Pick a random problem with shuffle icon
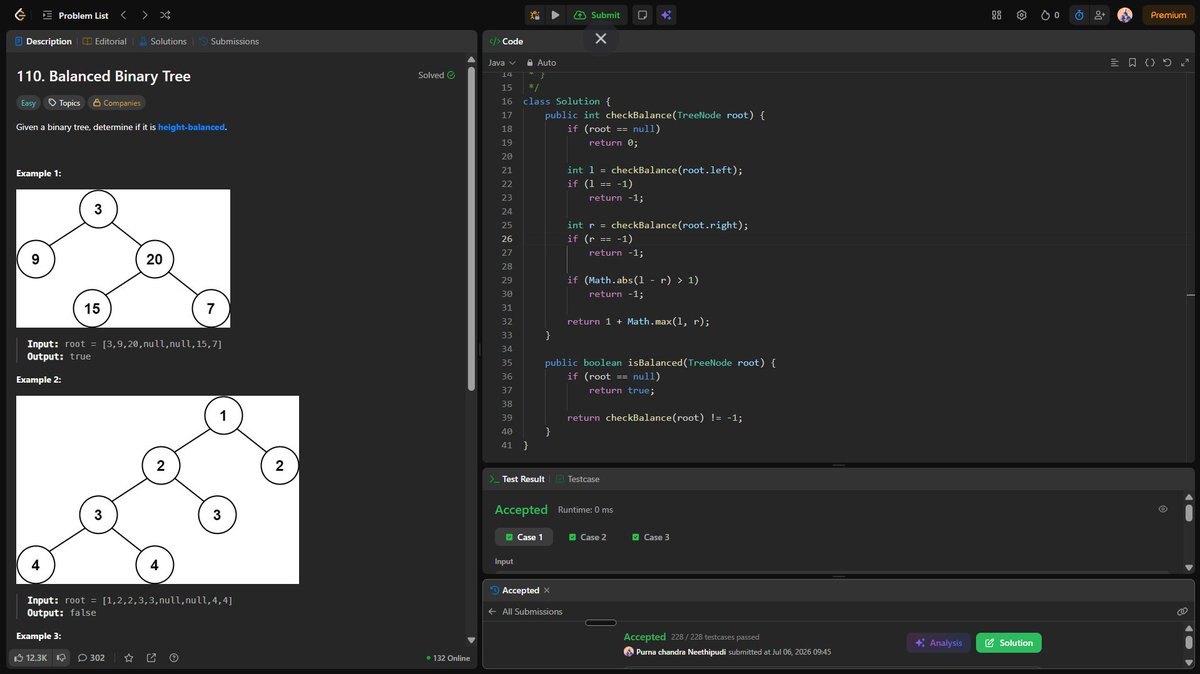The width and height of the screenshot is (1200, 674). coord(165,15)
